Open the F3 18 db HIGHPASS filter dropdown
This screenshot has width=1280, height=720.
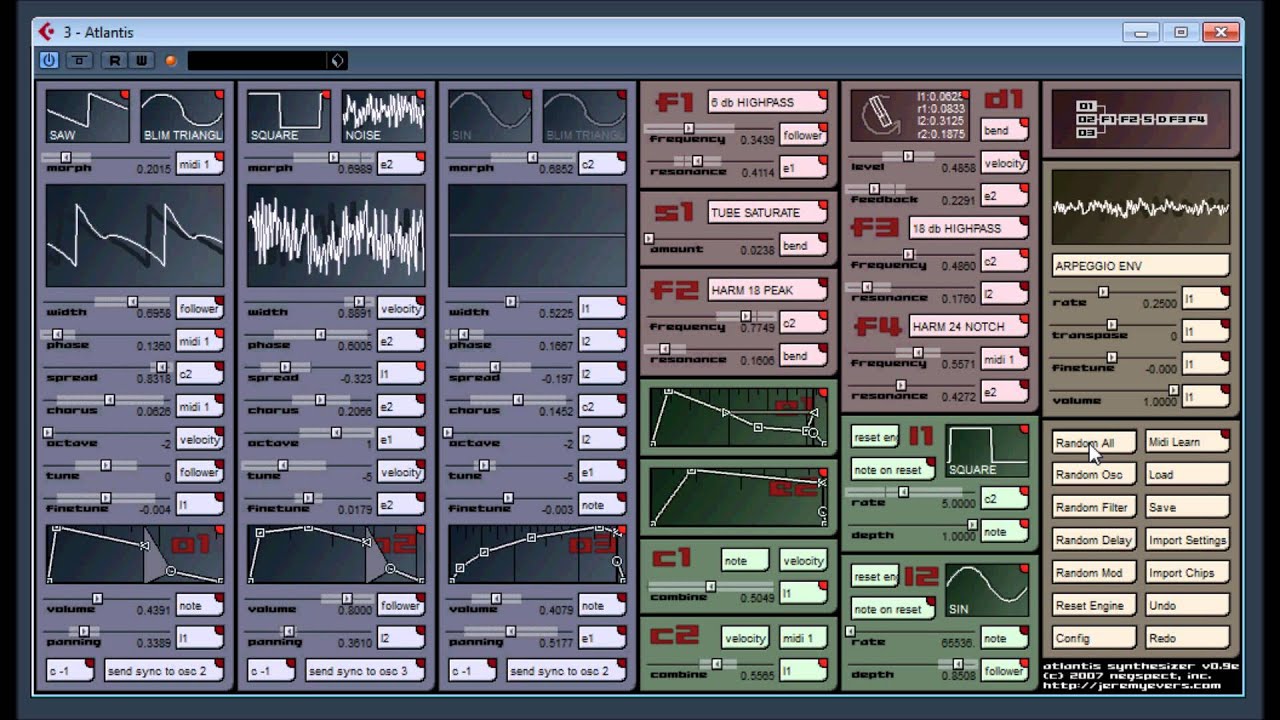968,228
